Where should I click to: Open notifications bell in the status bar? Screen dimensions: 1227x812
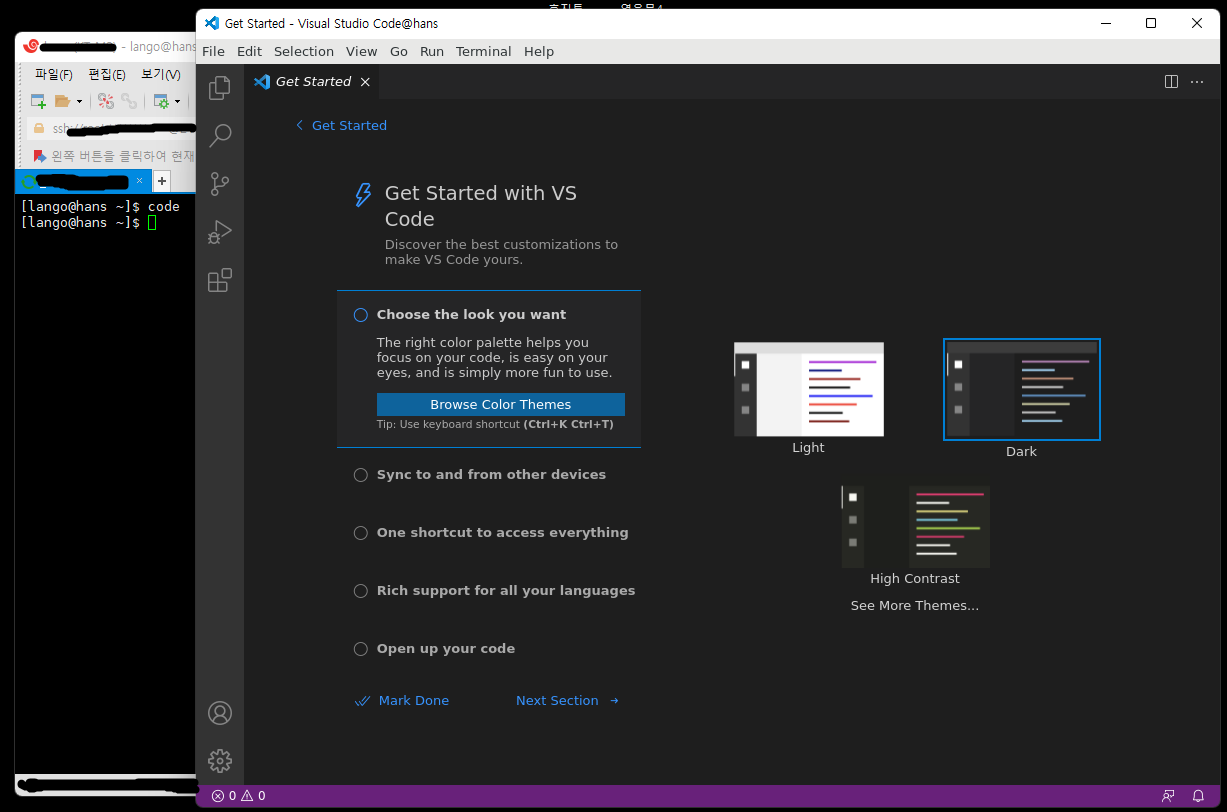point(1198,796)
